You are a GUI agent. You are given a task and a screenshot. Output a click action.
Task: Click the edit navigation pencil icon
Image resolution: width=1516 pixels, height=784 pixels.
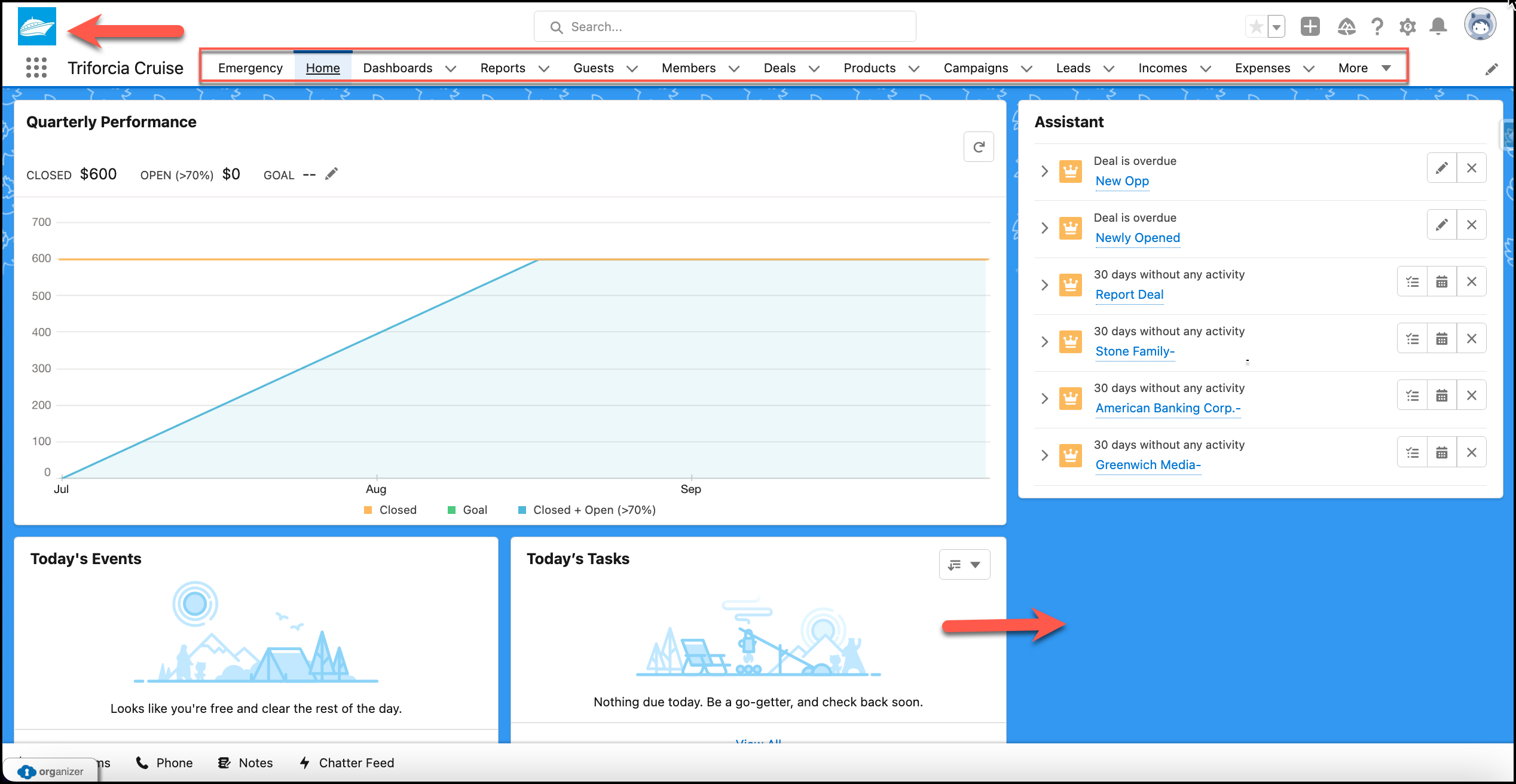click(x=1491, y=69)
